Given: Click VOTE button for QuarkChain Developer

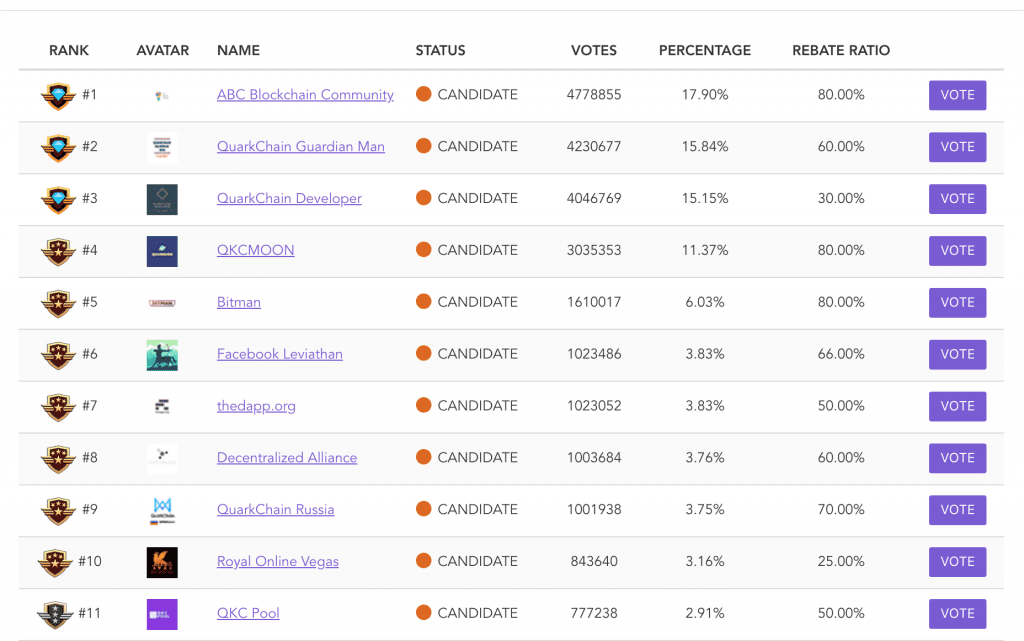Looking at the screenshot, I should 957,199.
